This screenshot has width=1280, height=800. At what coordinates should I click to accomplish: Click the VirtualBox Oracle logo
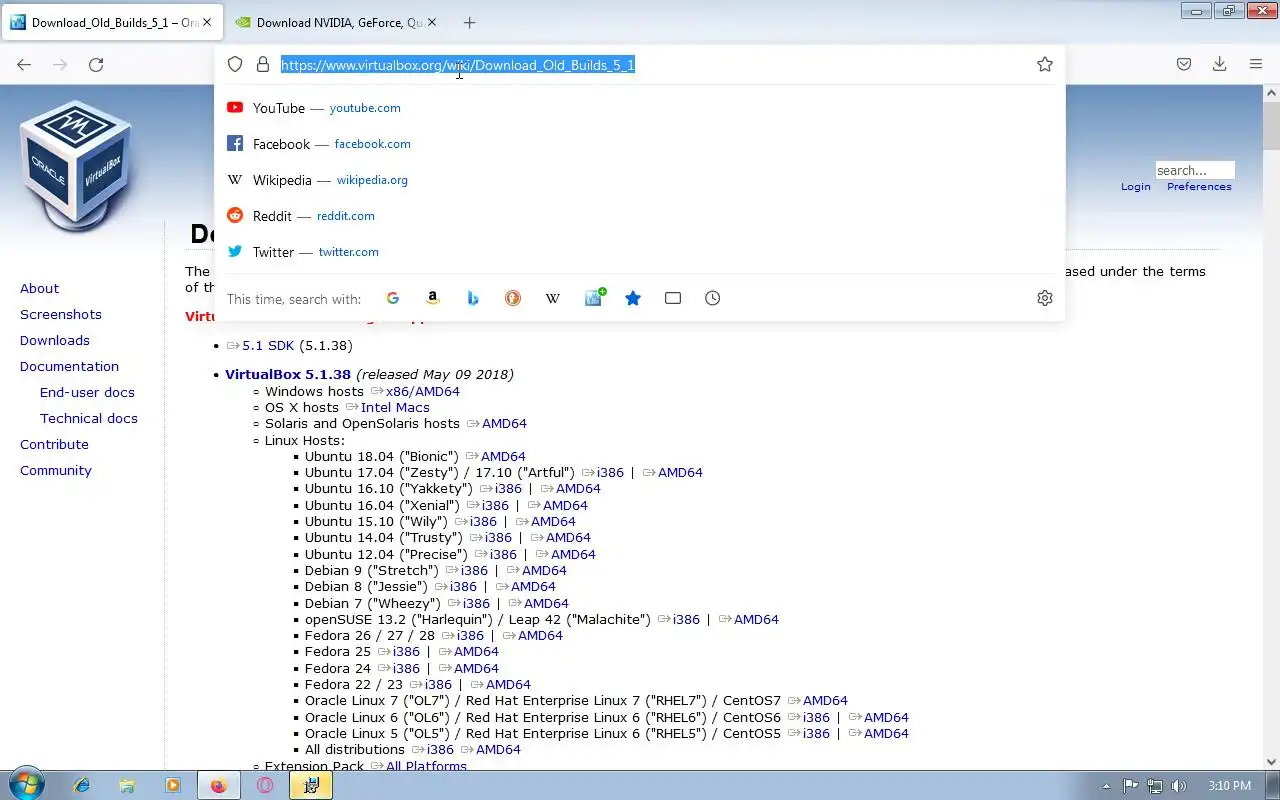pos(76,165)
